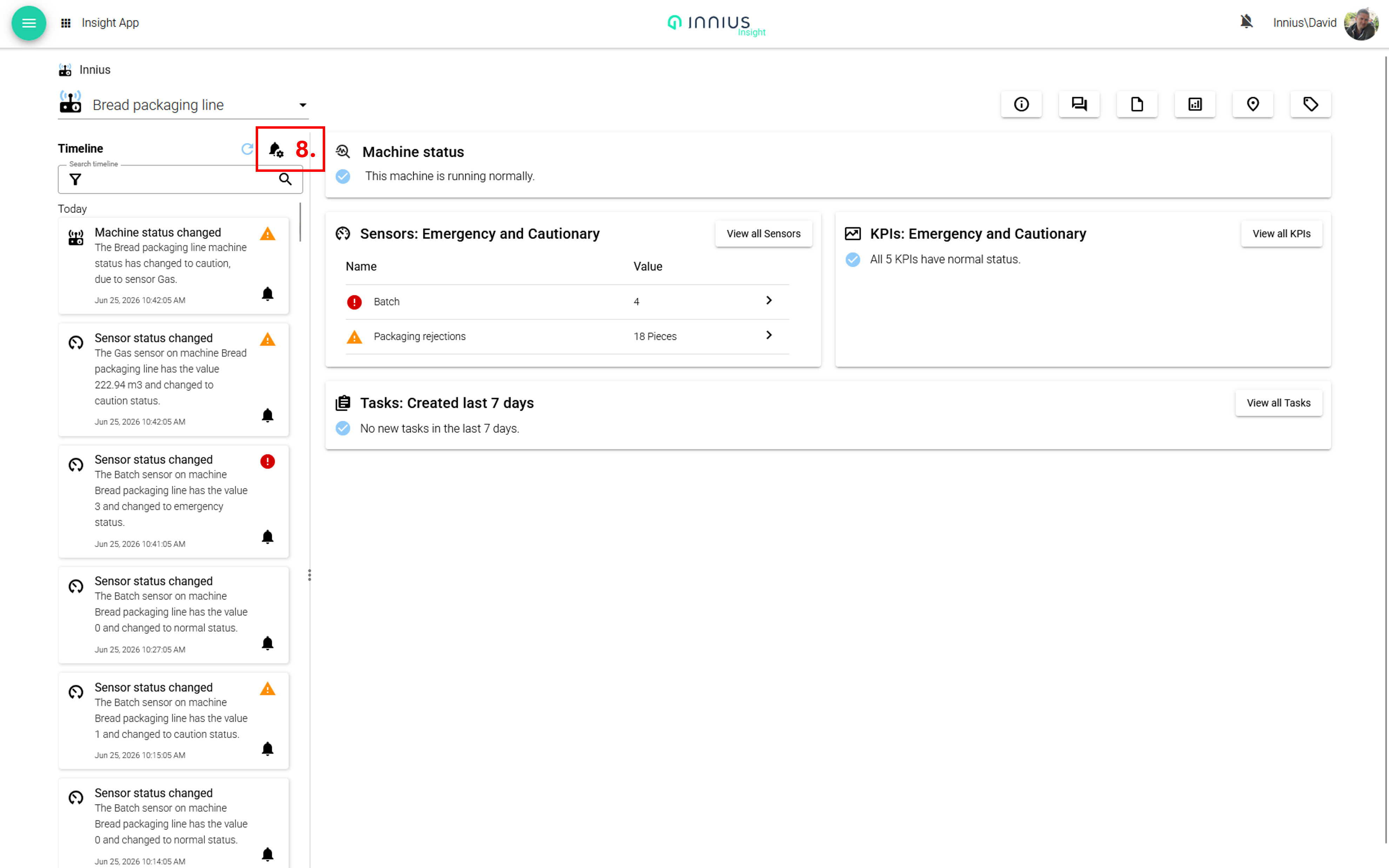Open the apps grid launcher
The width and height of the screenshot is (1389, 868).
click(x=66, y=23)
